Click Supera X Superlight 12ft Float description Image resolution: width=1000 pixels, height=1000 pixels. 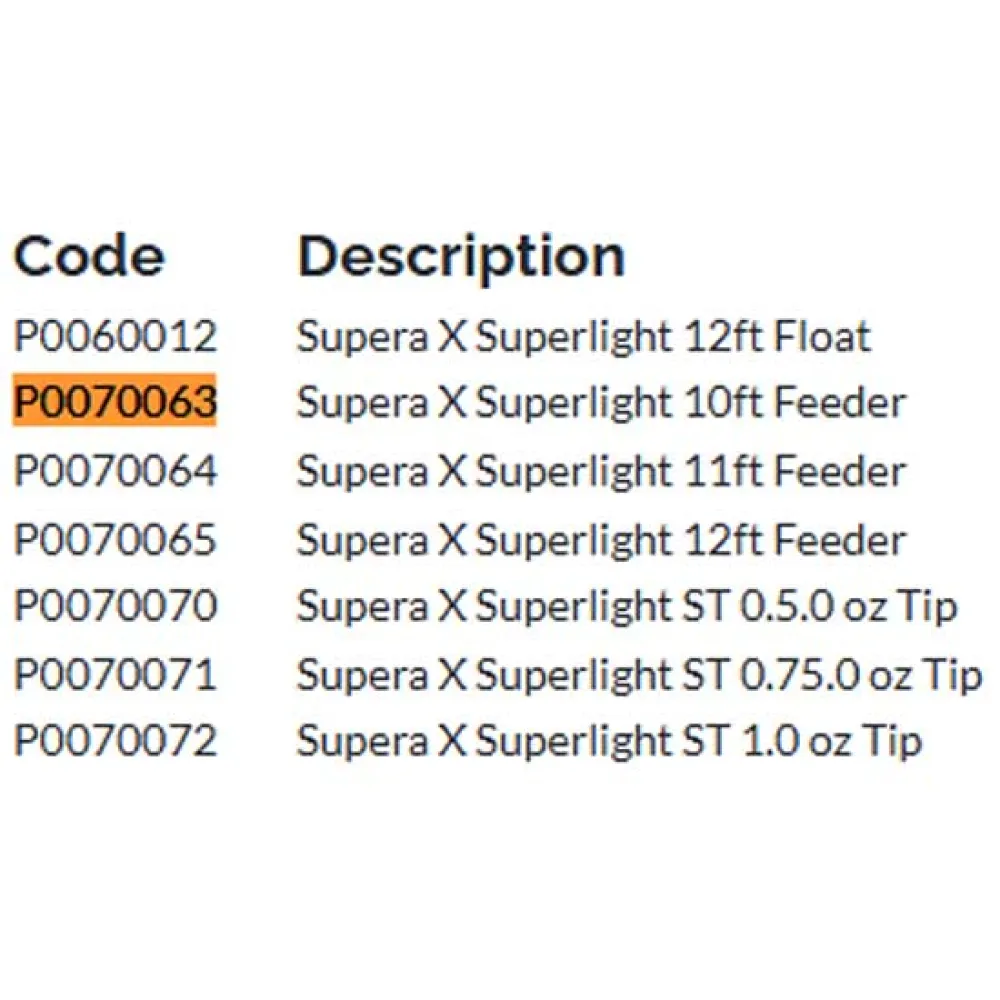coord(583,336)
